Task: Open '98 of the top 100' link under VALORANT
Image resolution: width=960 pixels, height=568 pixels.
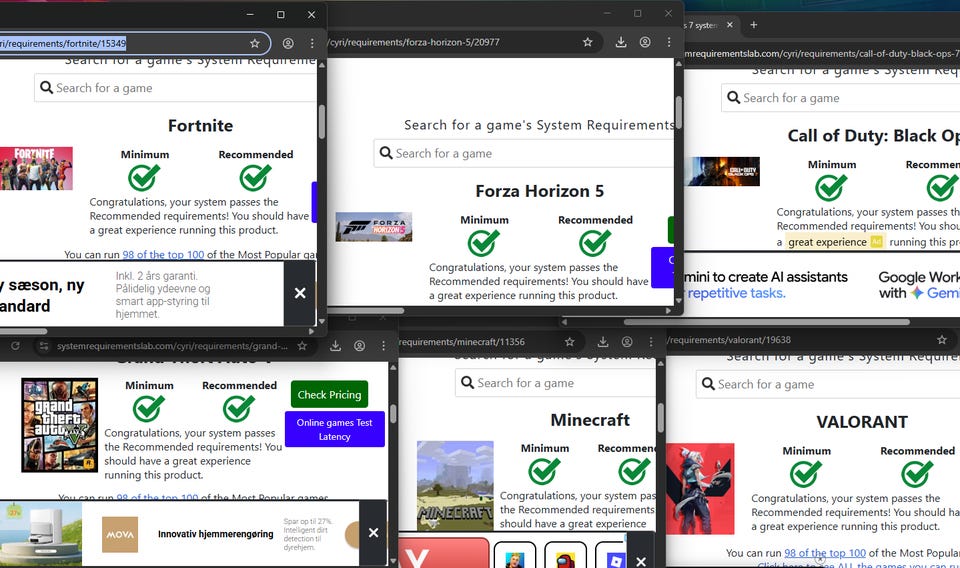Action: point(824,553)
